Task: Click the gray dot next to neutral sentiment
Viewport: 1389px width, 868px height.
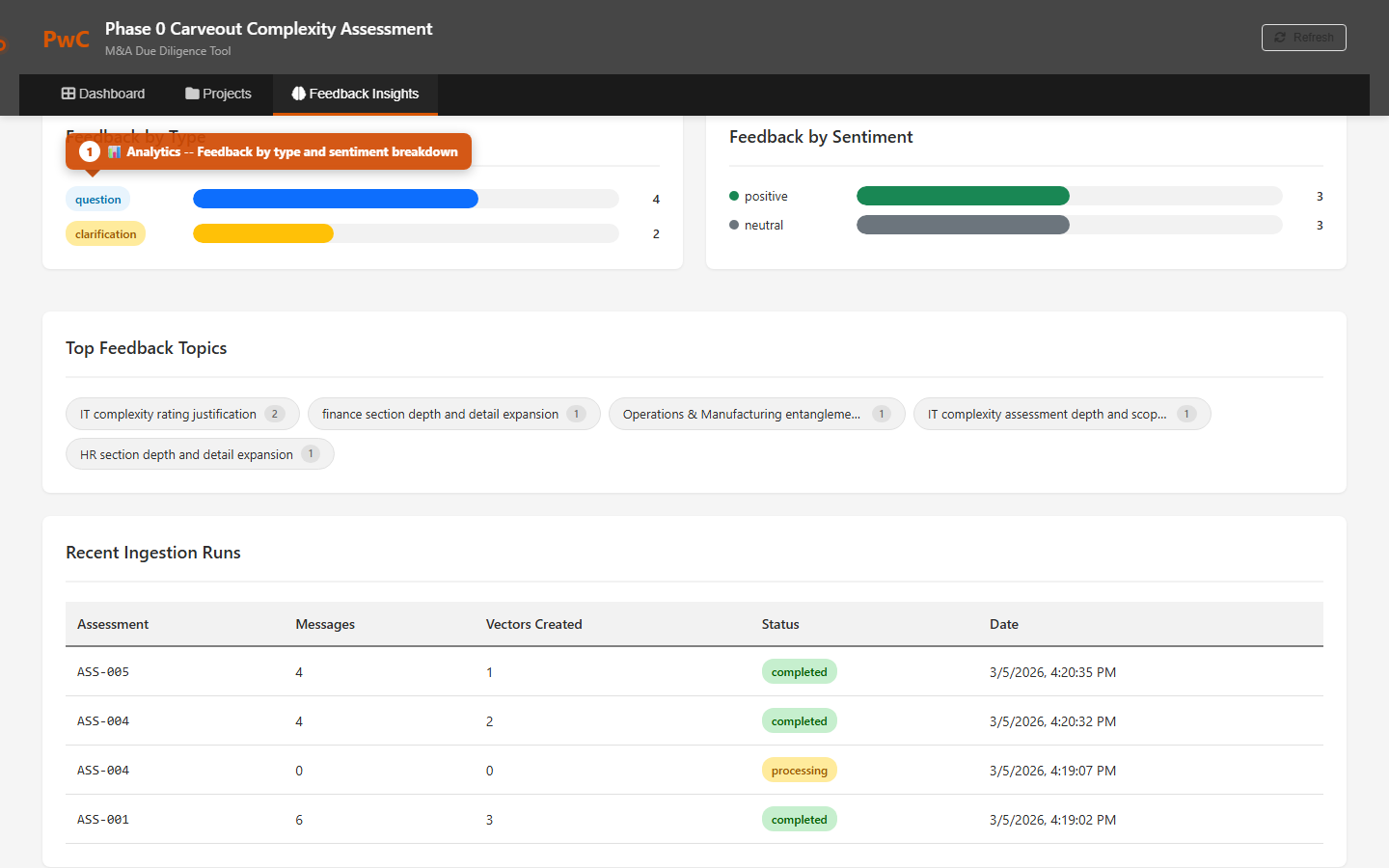Action: (734, 225)
